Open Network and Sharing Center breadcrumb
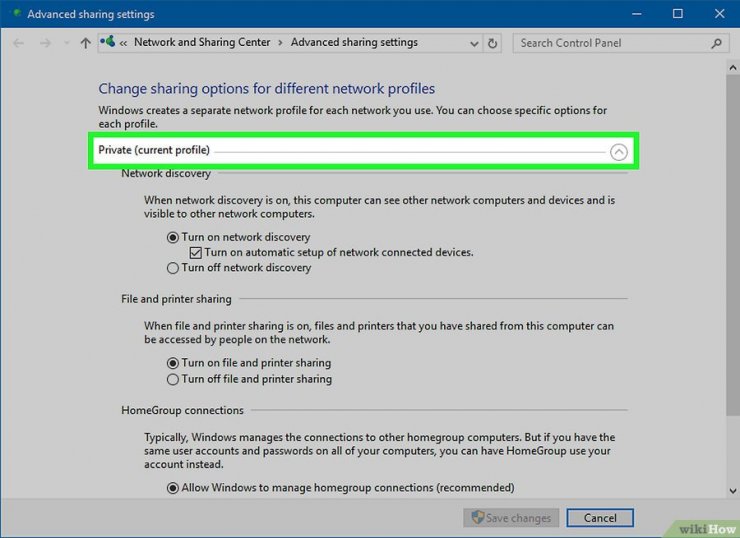The image size is (740, 538). pyautogui.click(x=203, y=43)
